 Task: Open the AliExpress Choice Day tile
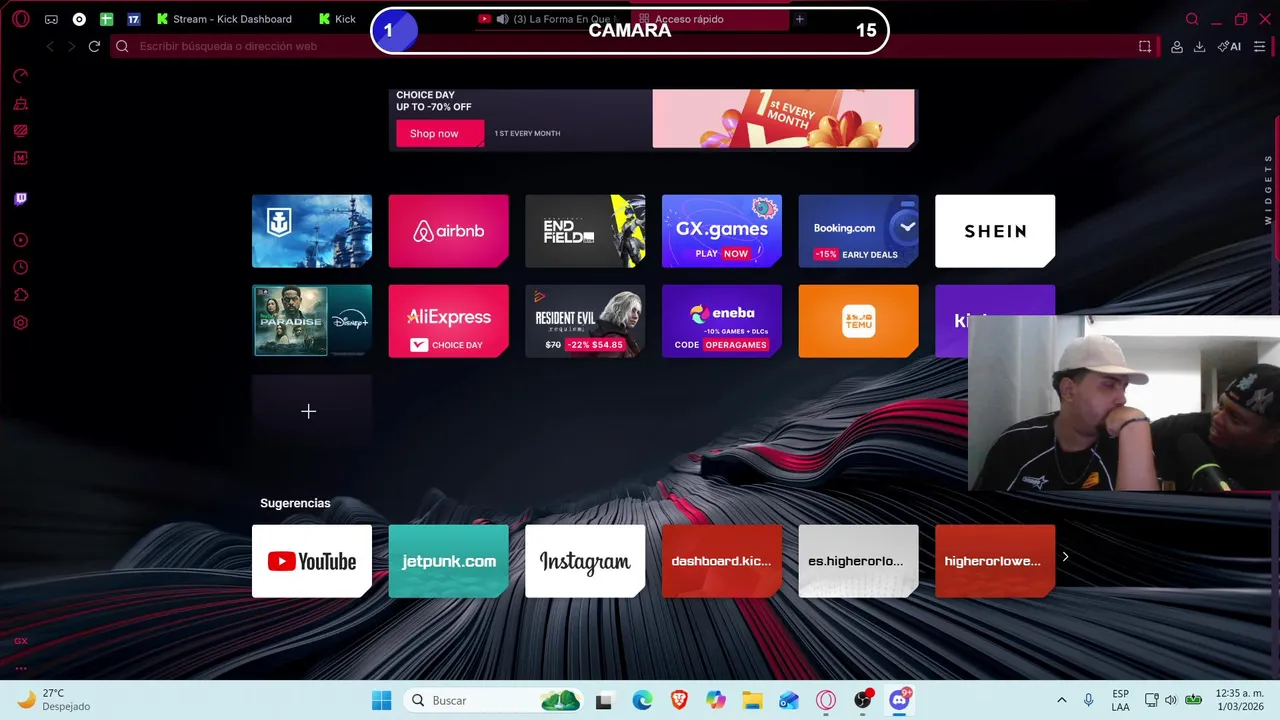448,321
